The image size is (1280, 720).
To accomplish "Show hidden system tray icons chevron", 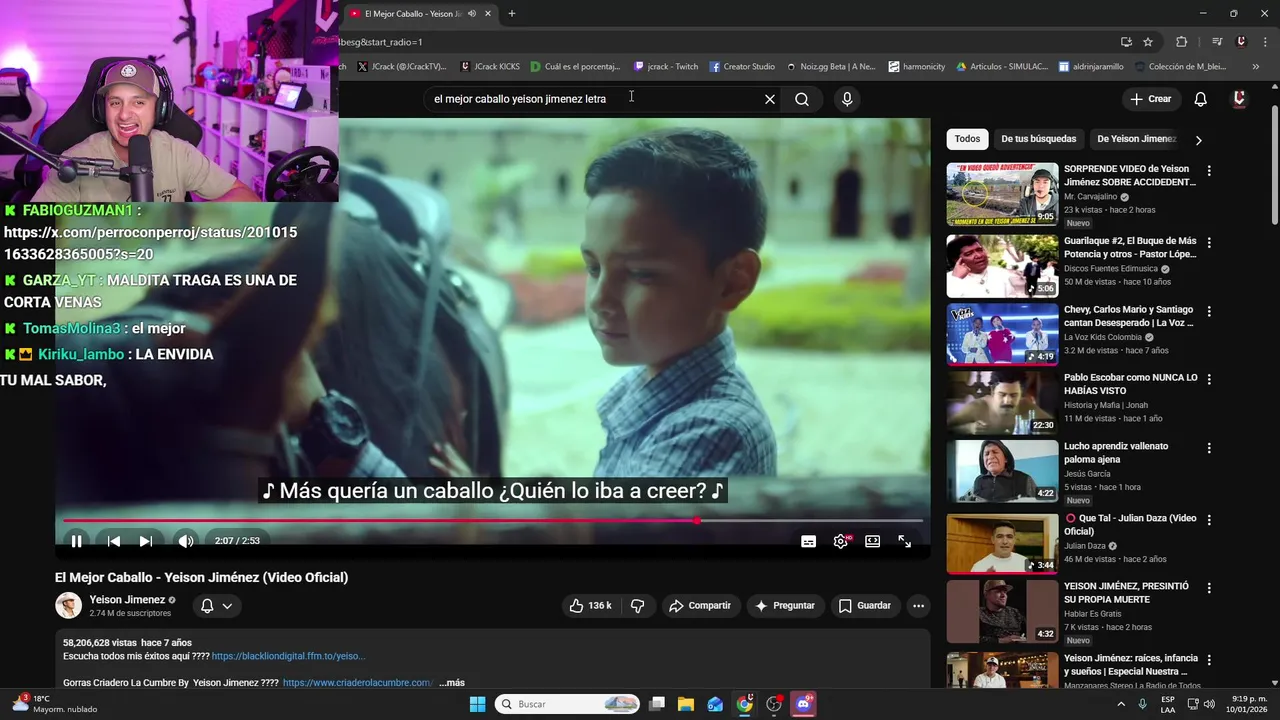I will pyautogui.click(x=1123, y=704).
